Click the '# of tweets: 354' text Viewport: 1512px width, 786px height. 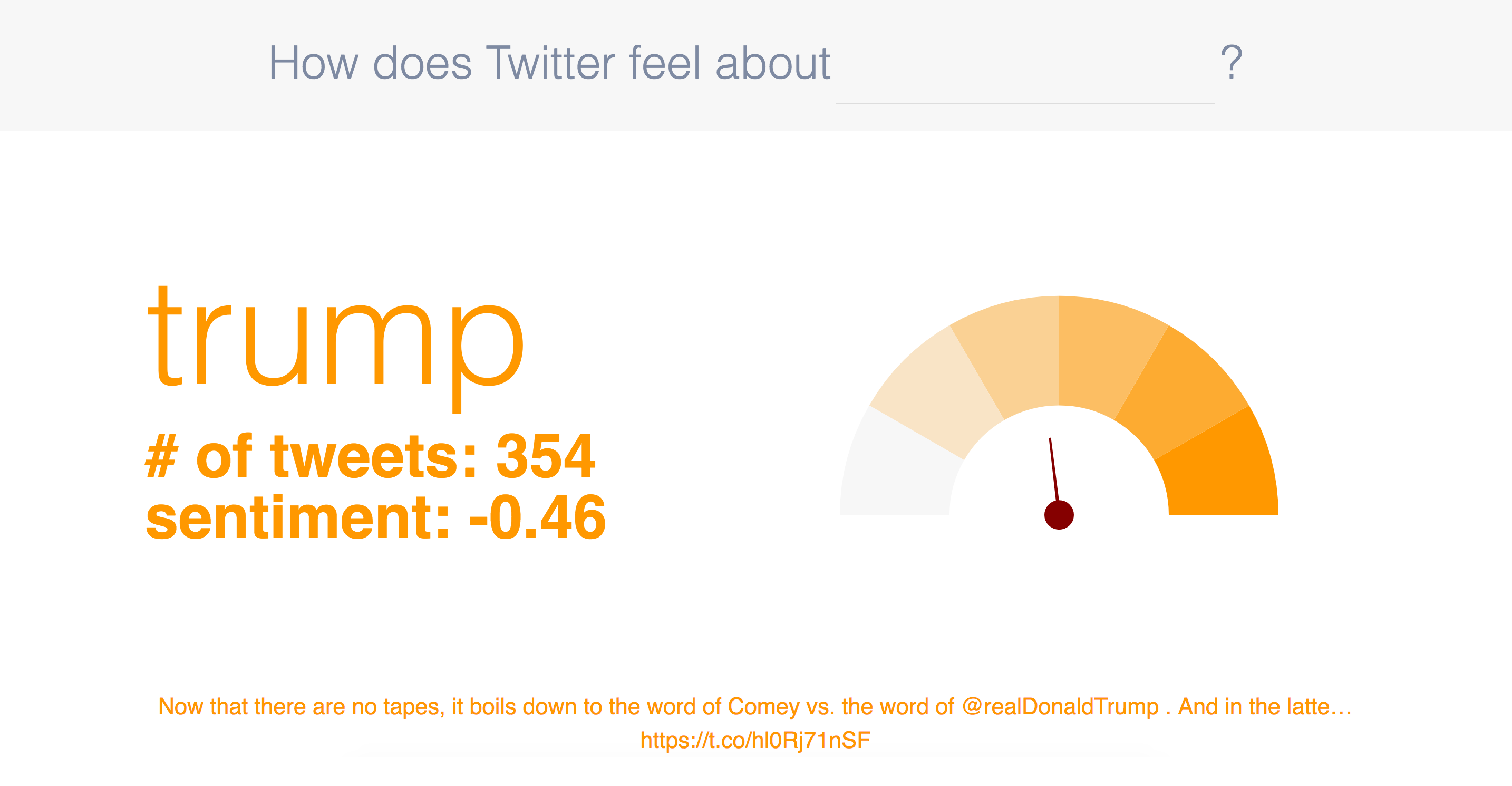tap(371, 456)
